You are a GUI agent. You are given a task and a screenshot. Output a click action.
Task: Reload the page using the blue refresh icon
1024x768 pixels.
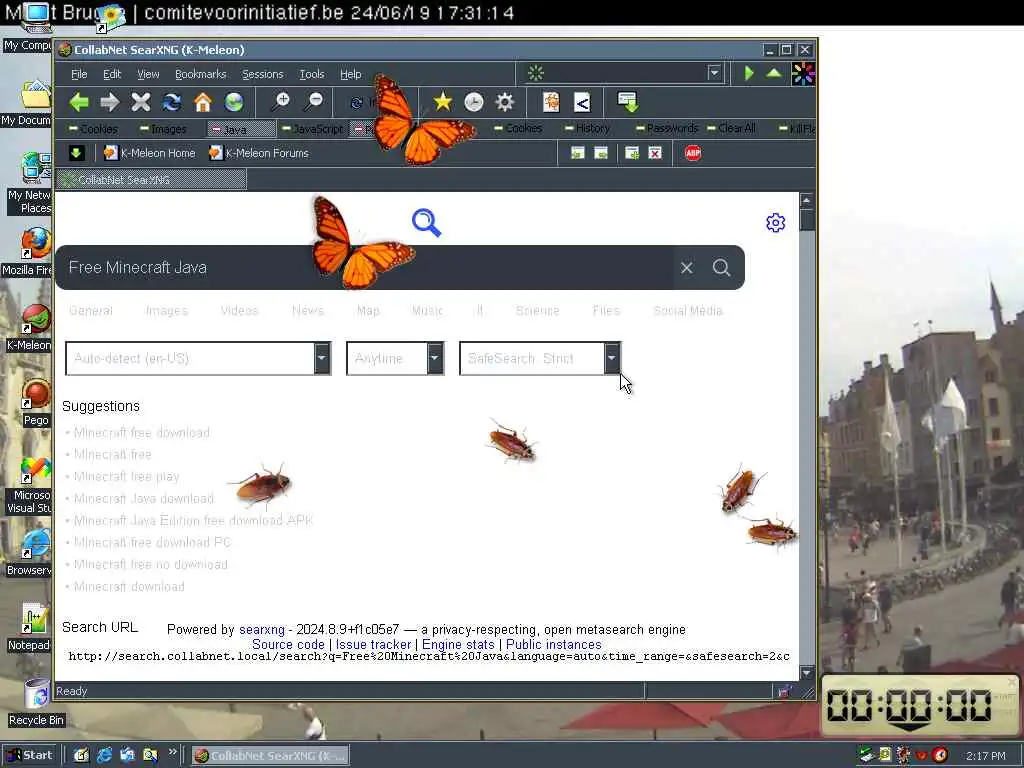(172, 102)
